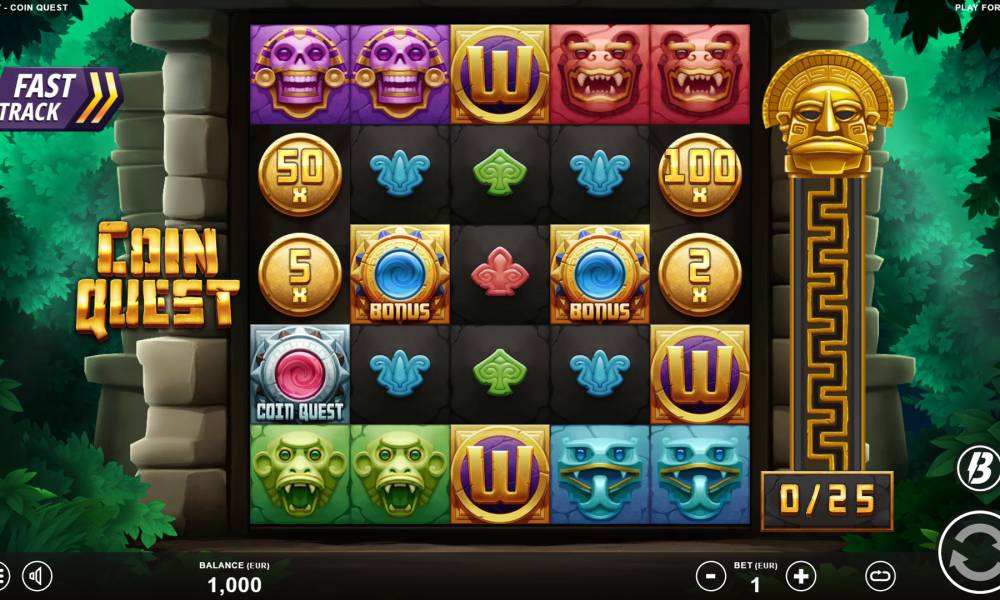Click the spin button
Viewport: 1000px width, 600px height.
[x=973, y=553]
